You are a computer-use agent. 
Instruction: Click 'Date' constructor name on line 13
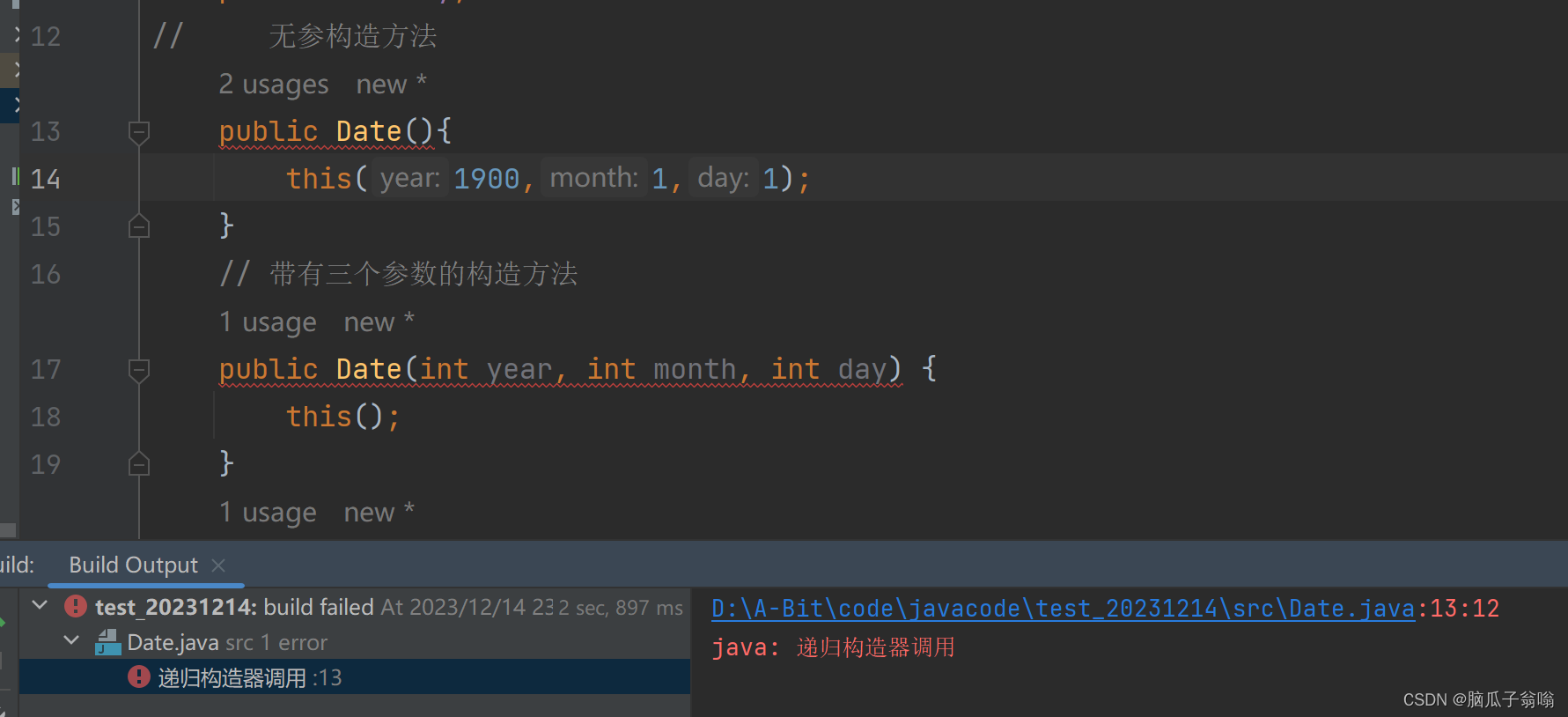(x=369, y=131)
